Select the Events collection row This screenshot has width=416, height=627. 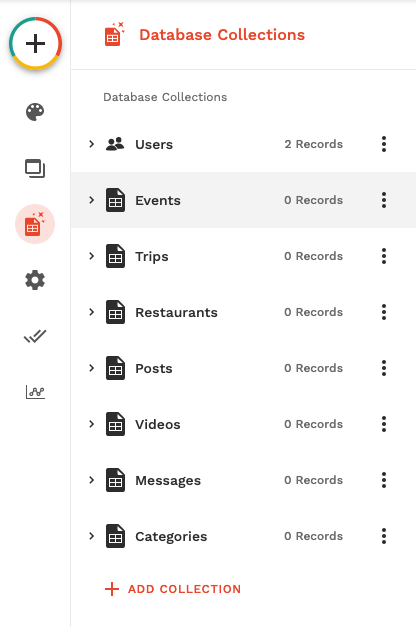point(243,200)
